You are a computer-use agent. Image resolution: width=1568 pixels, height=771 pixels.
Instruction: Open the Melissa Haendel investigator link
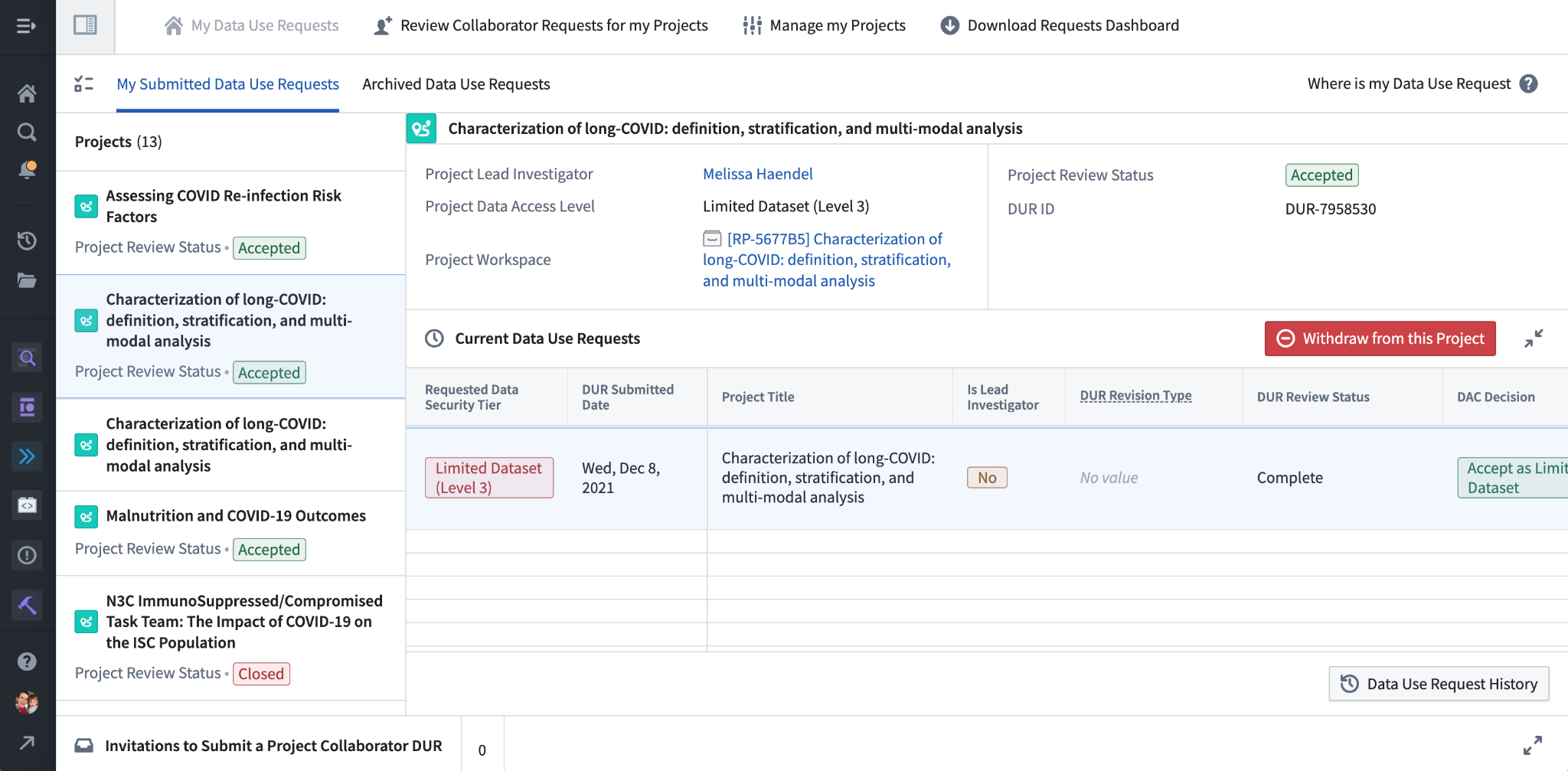pos(757,174)
